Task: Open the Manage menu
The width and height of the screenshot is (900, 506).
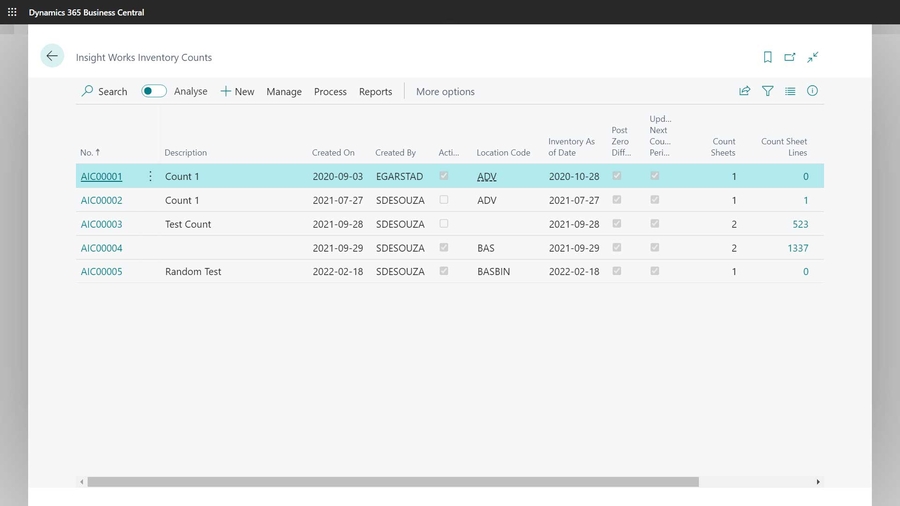Action: pyautogui.click(x=284, y=92)
